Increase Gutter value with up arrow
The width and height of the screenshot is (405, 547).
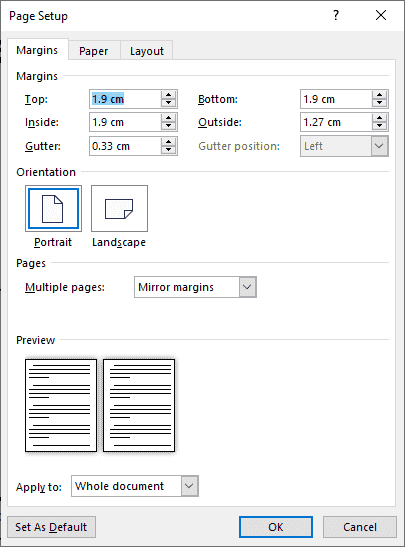(168, 142)
